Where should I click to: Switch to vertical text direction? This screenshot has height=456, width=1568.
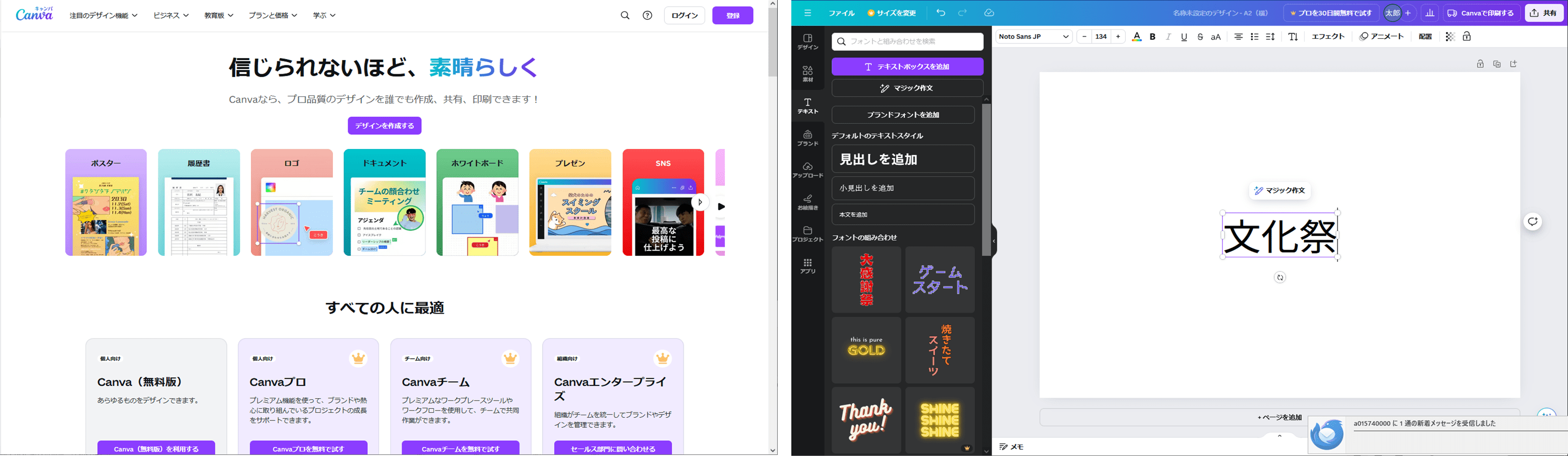1293,37
